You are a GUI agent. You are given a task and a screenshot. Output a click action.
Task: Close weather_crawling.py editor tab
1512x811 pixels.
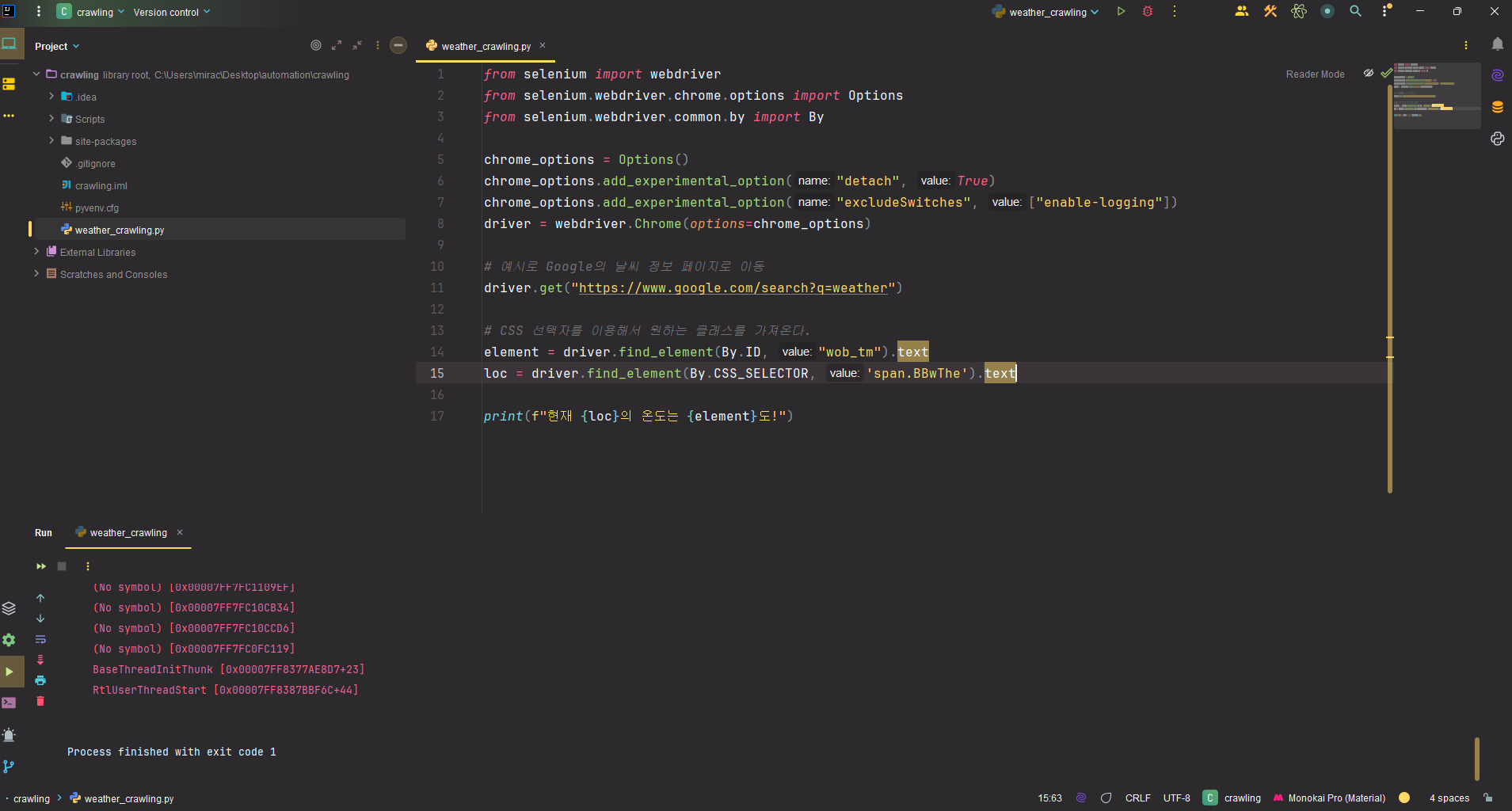543,45
